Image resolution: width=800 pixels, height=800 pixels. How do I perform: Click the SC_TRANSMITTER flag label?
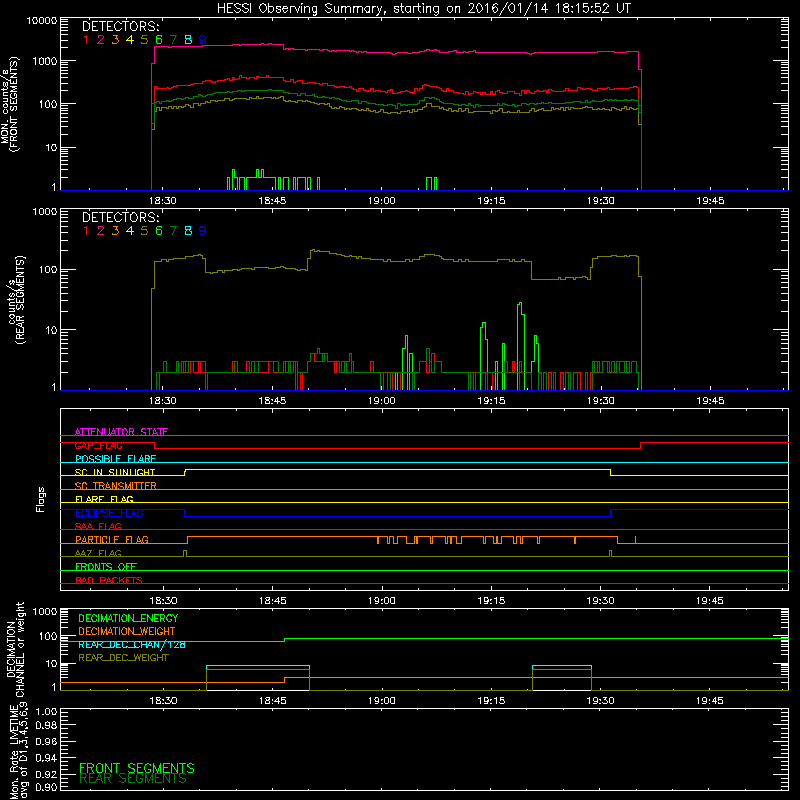[x=115, y=486]
